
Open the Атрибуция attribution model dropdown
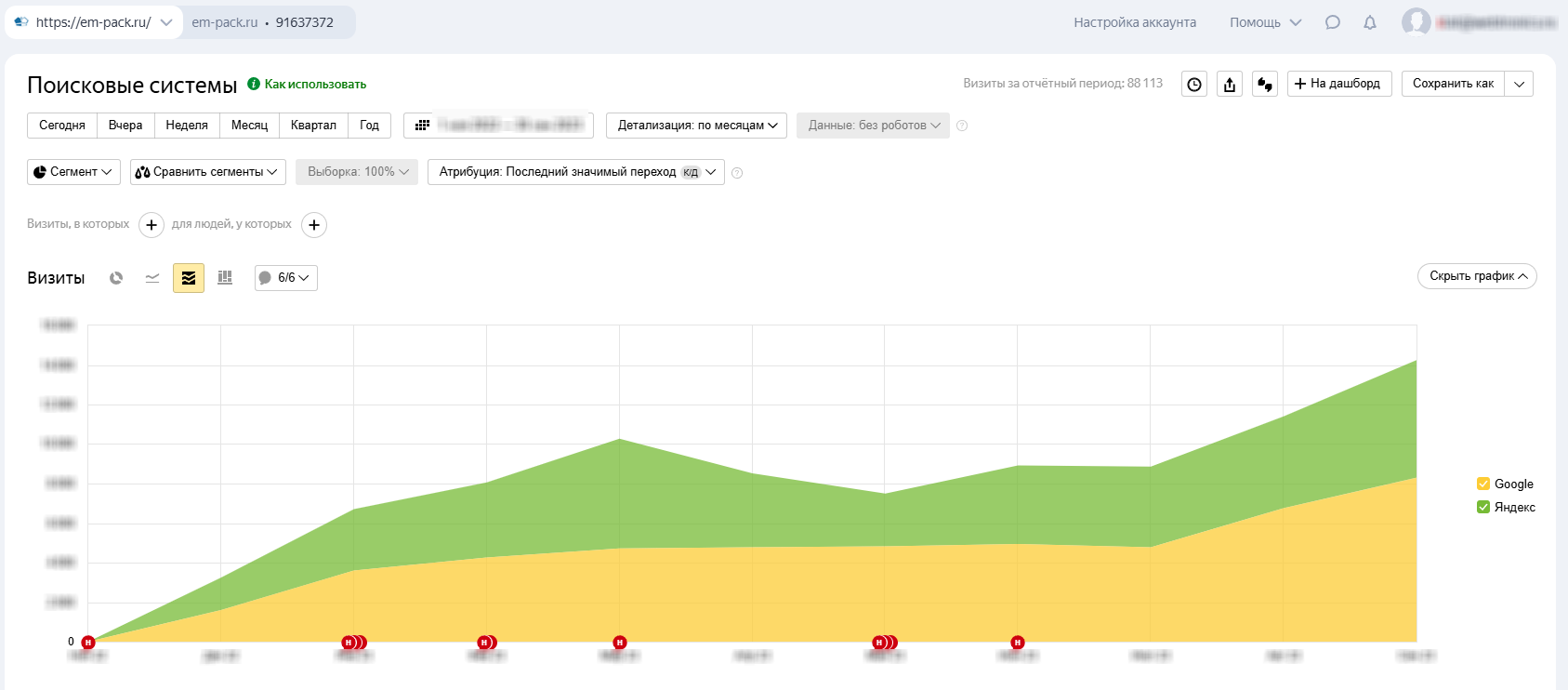tap(575, 172)
